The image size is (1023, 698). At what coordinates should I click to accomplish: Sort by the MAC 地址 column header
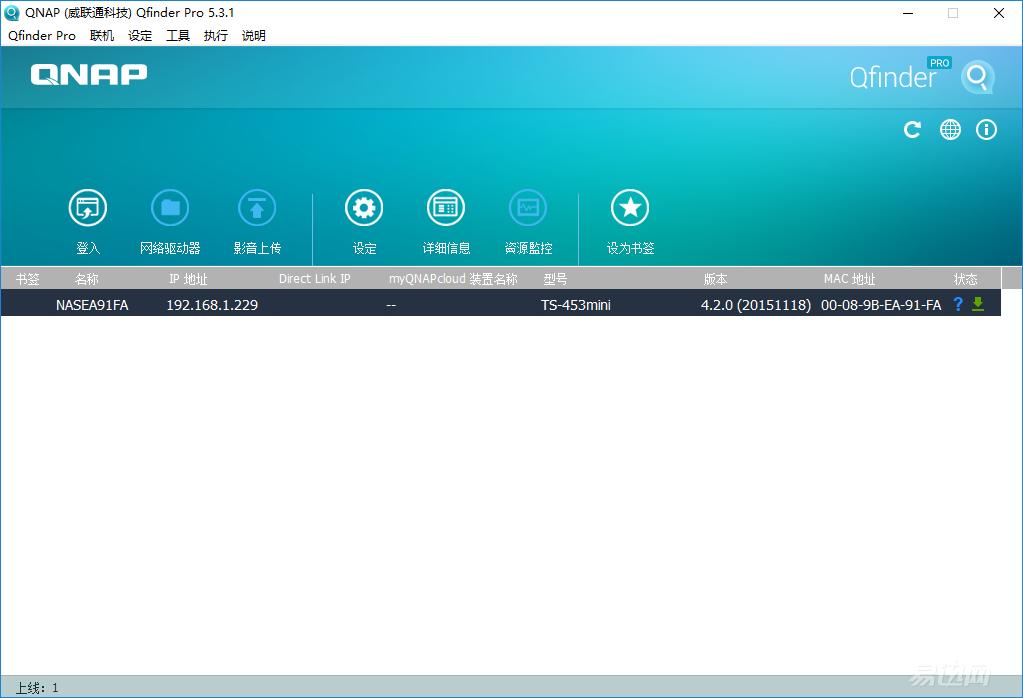point(849,279)
